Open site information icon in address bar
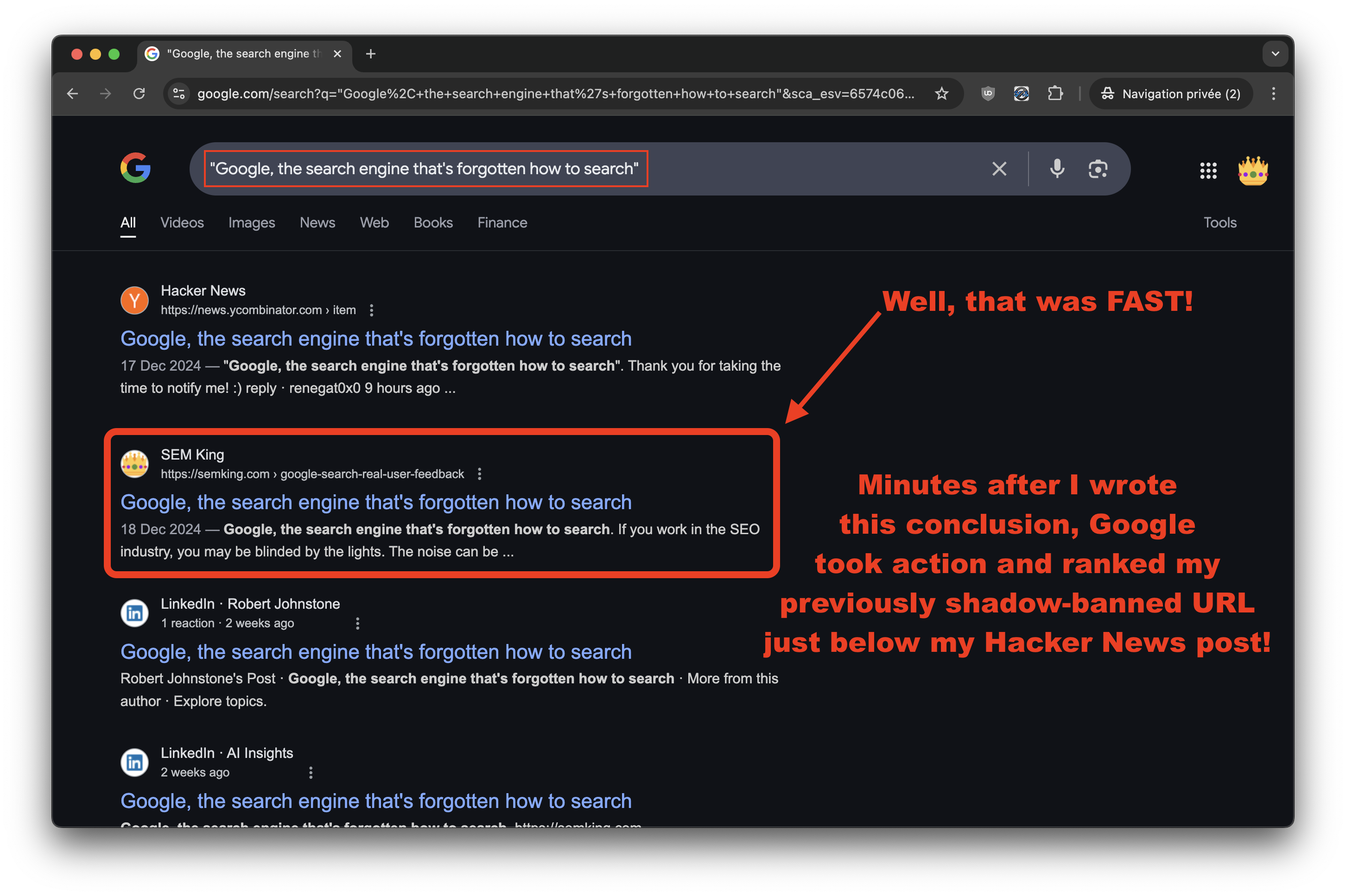 (179, 94)
